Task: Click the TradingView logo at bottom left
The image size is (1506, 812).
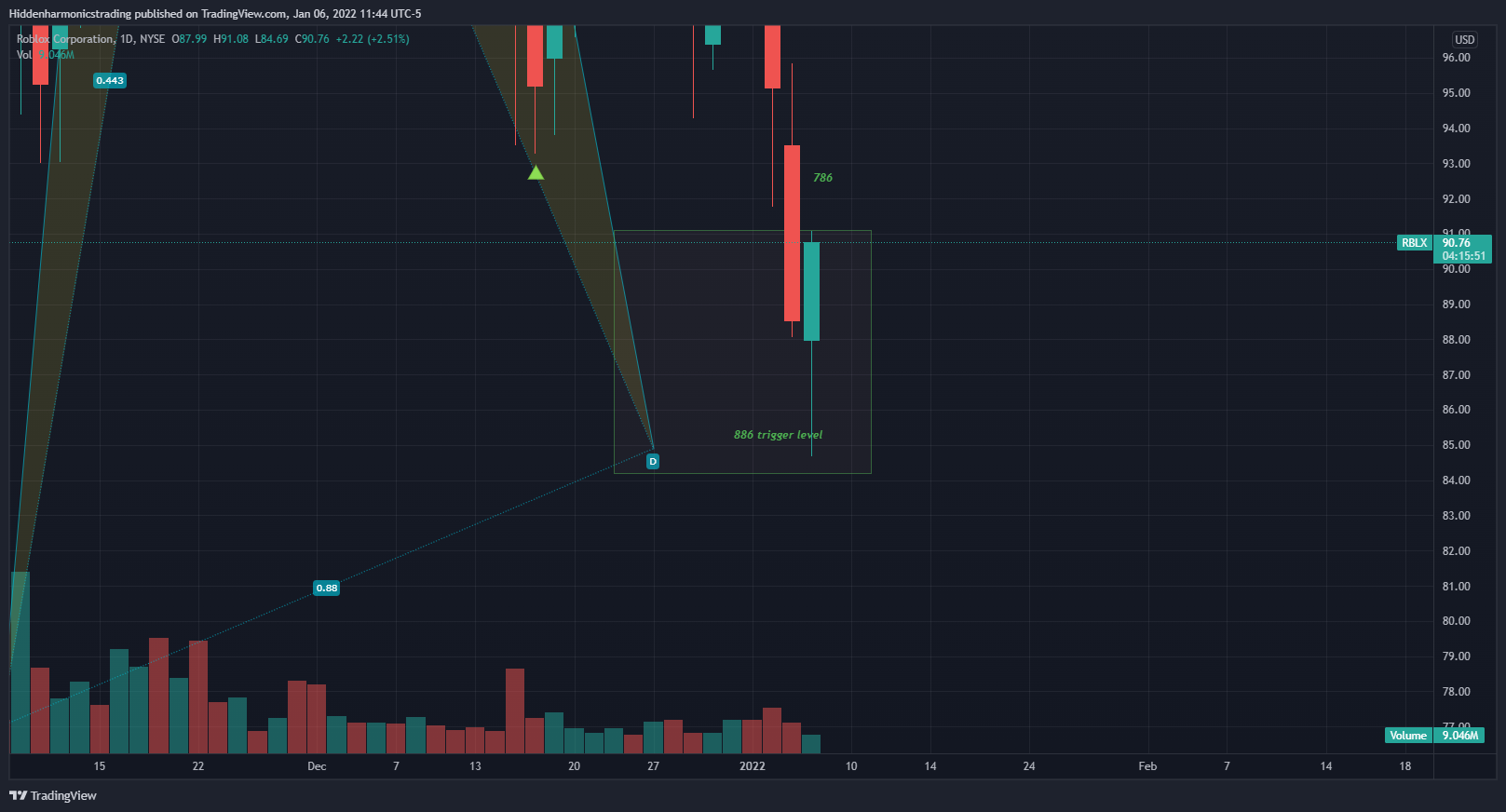Action: pos(53,795)
